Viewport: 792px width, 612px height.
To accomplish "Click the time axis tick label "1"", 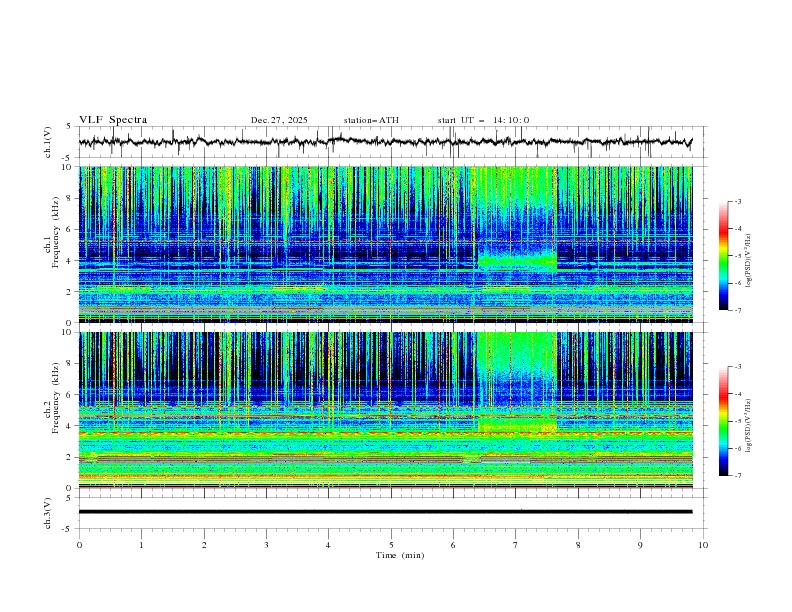I will click(141, 545).
